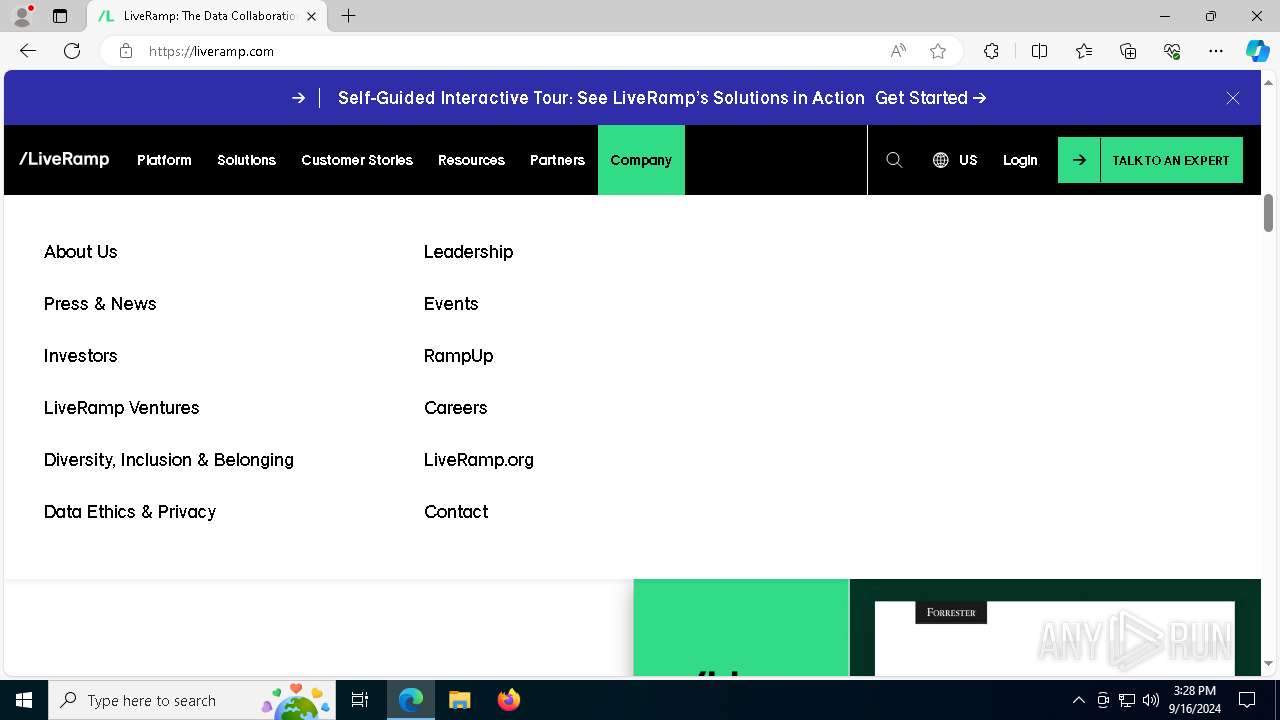Screen dimensions: 1280x720
Task: Click the browser Back arrow
Action: (x=28, y=51)
